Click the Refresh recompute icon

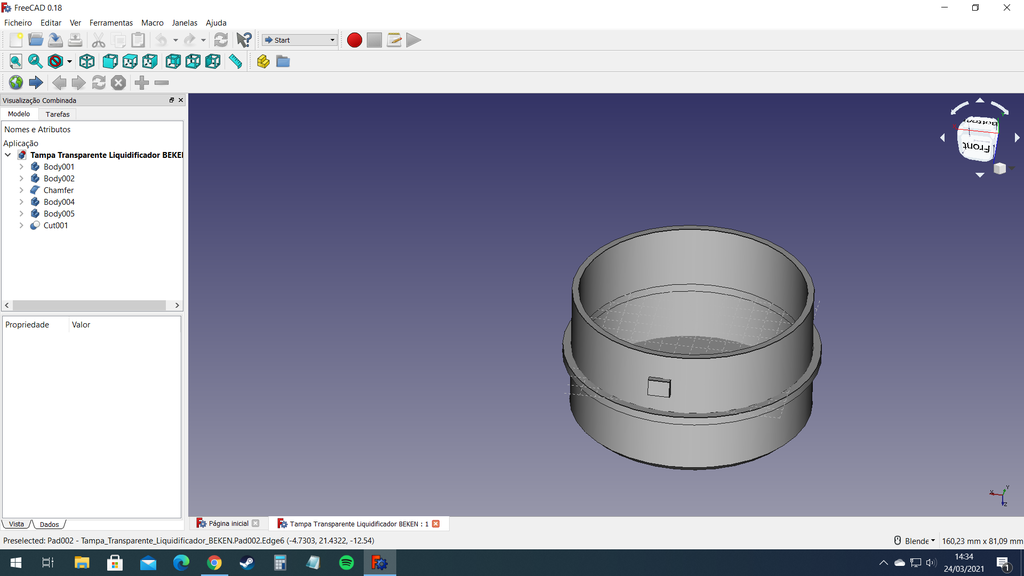pyautogui.click(x=221, y=40)
